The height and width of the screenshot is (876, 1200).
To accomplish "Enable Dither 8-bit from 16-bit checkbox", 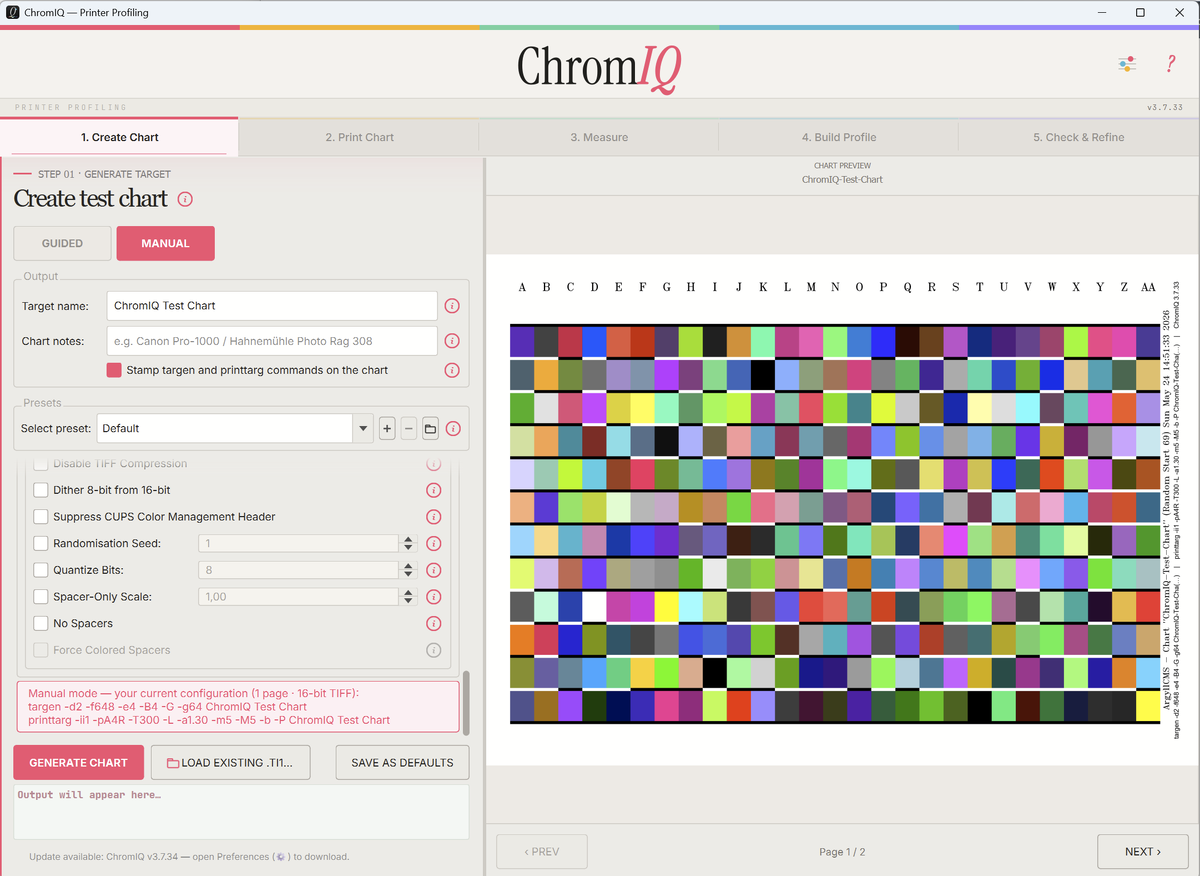I will 41,490.
